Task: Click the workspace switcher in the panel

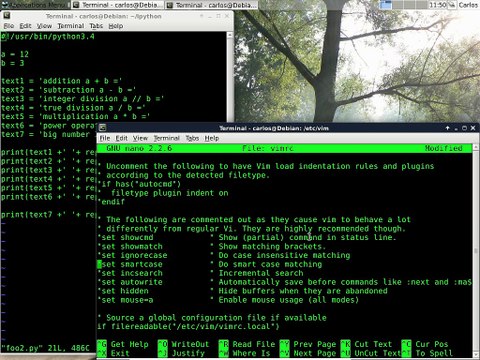Action: tap(403, 5)
